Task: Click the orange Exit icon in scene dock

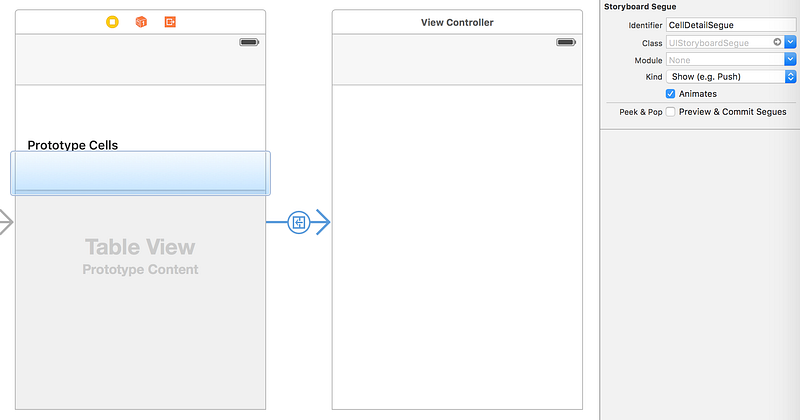Action: point(170,22)
